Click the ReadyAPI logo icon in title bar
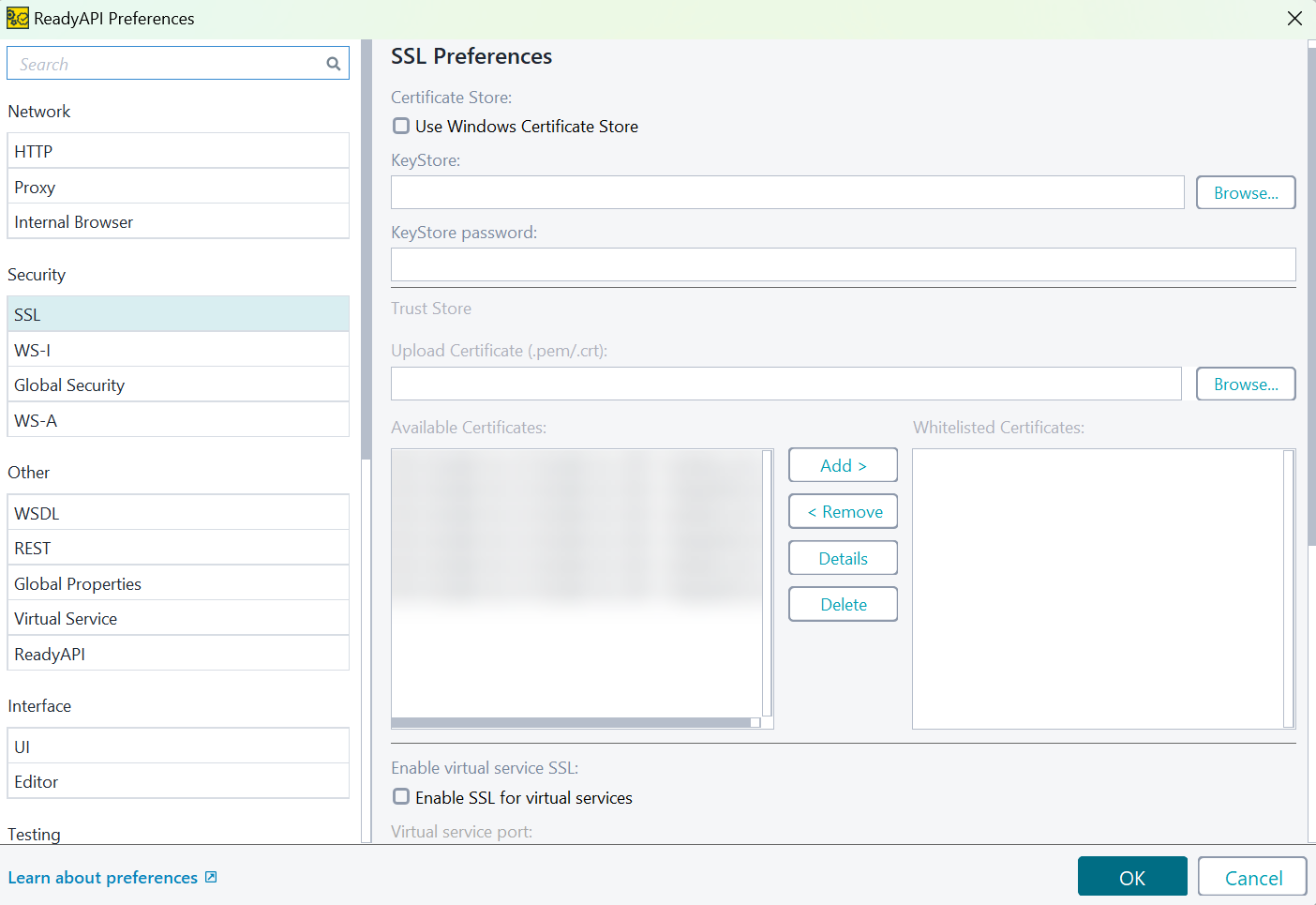Image resolution: width=1316 pixels, height=905 pixels. click(17, 18)
